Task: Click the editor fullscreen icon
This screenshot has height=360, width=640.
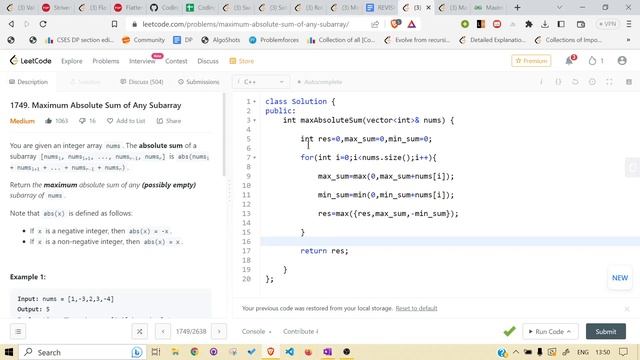Action: [x=609, y=82]
